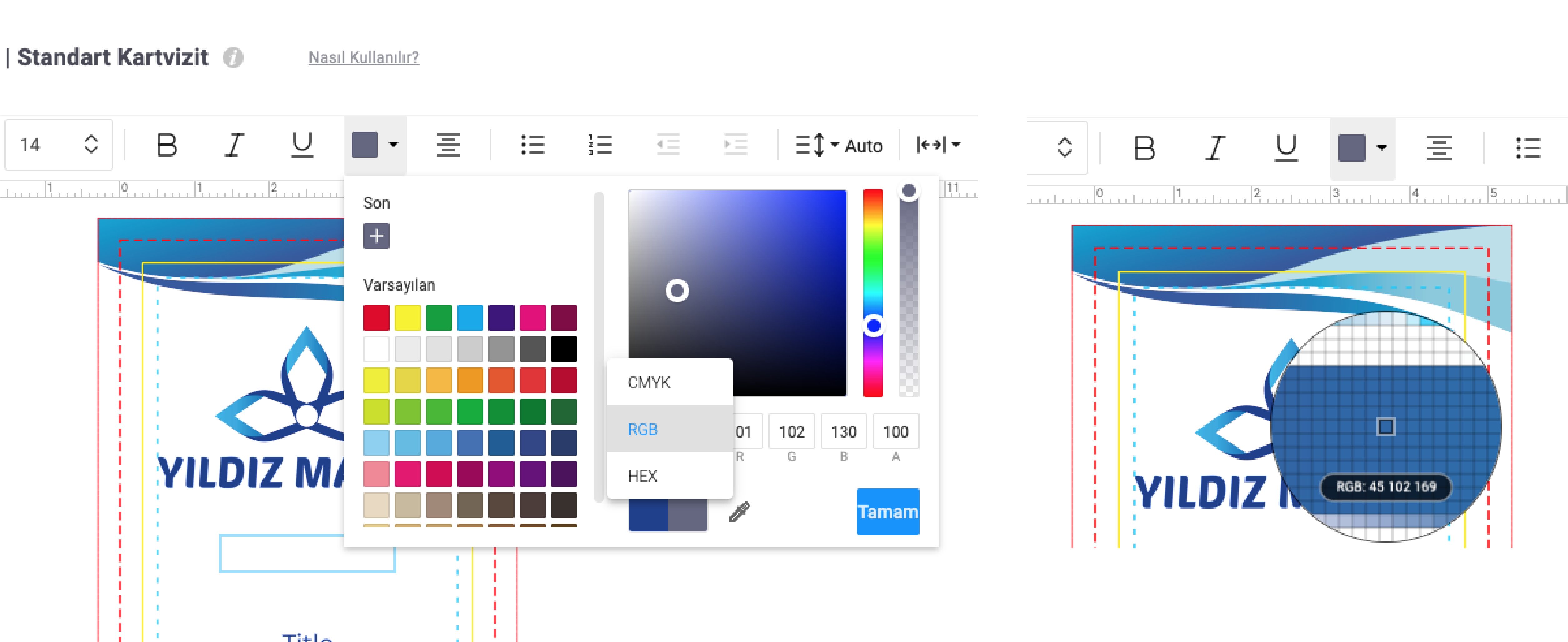Open the letter spacing dropdown
1568x642 pixels.
(938, 145)
